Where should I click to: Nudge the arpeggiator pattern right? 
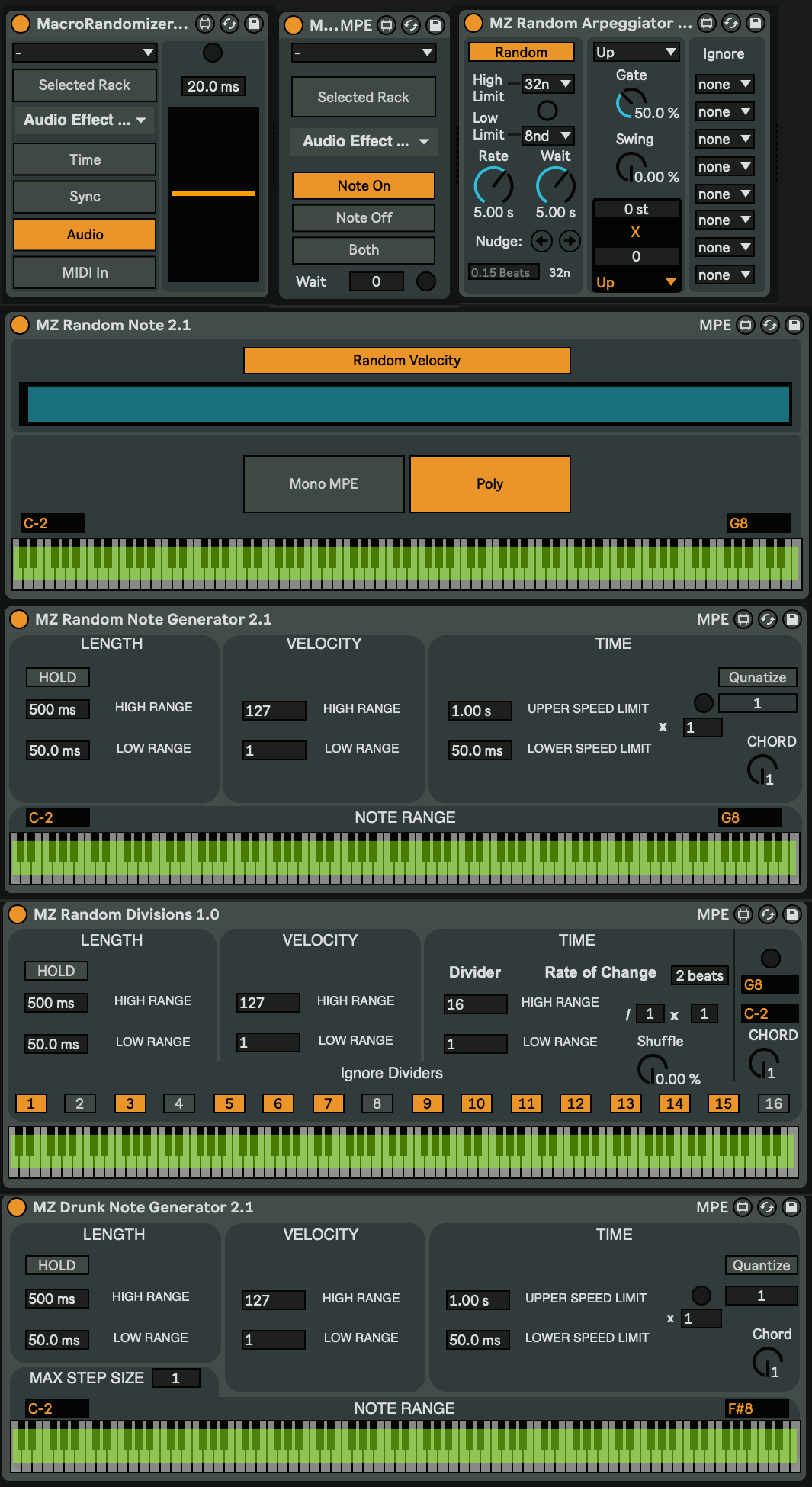coord(570,242)
